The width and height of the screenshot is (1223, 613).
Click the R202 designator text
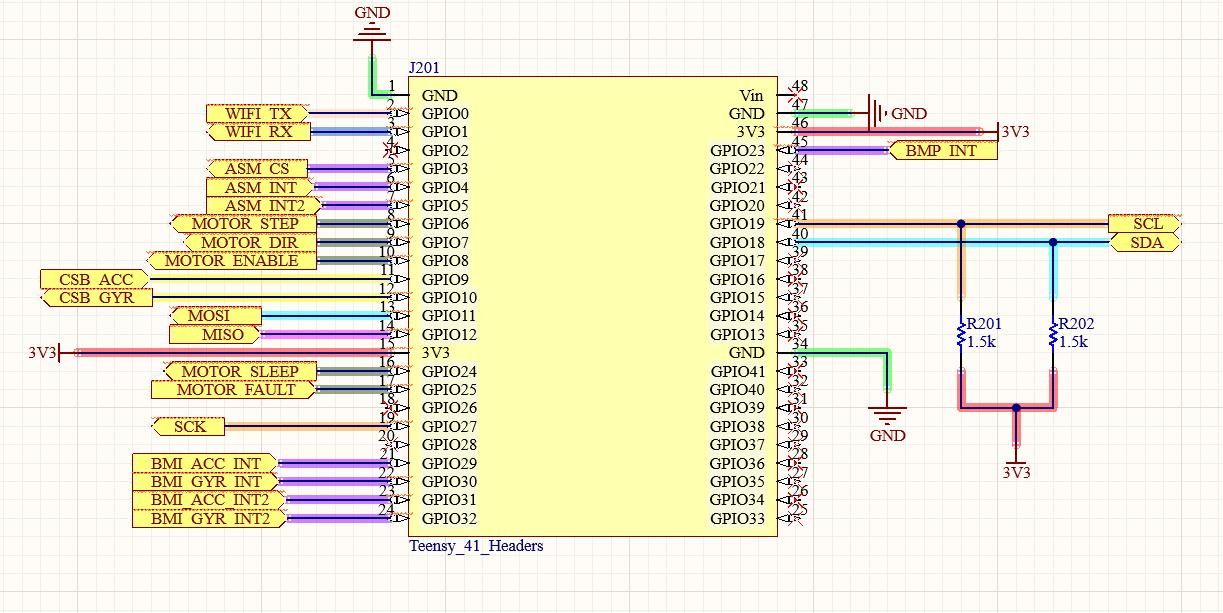coord(1076,324)
